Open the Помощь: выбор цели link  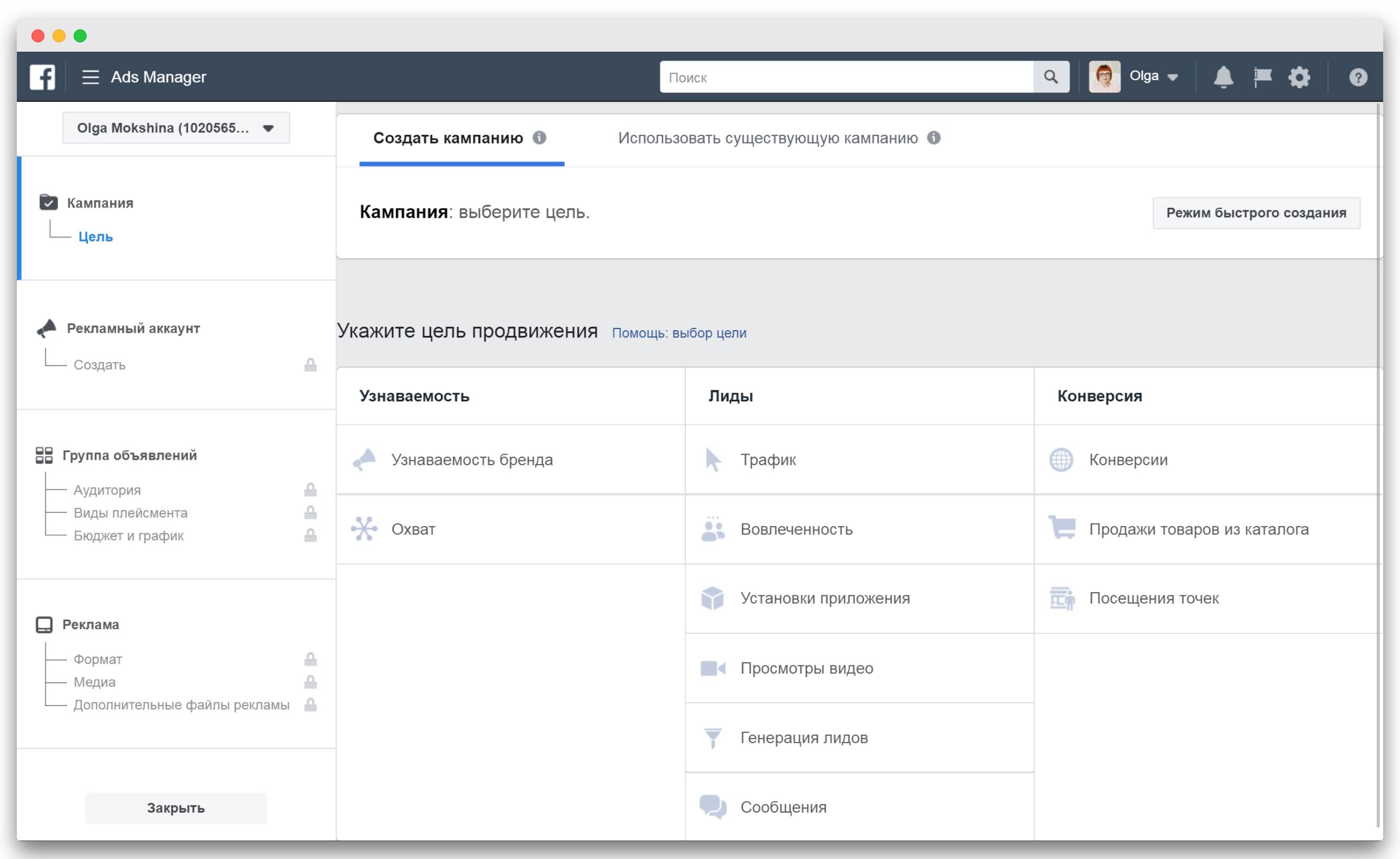(679, 333)
